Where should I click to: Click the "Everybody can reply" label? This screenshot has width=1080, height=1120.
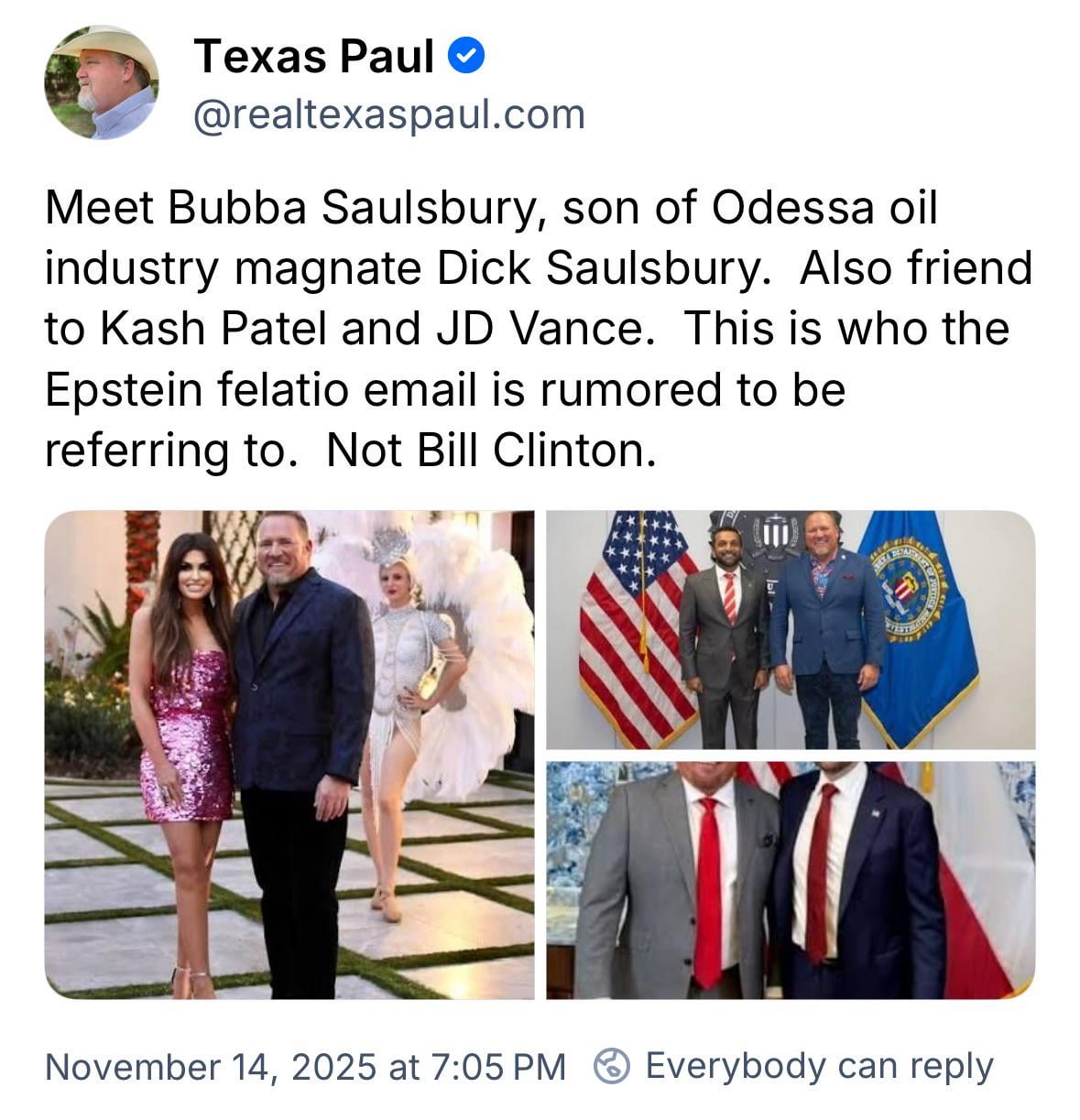[819, 1066]
